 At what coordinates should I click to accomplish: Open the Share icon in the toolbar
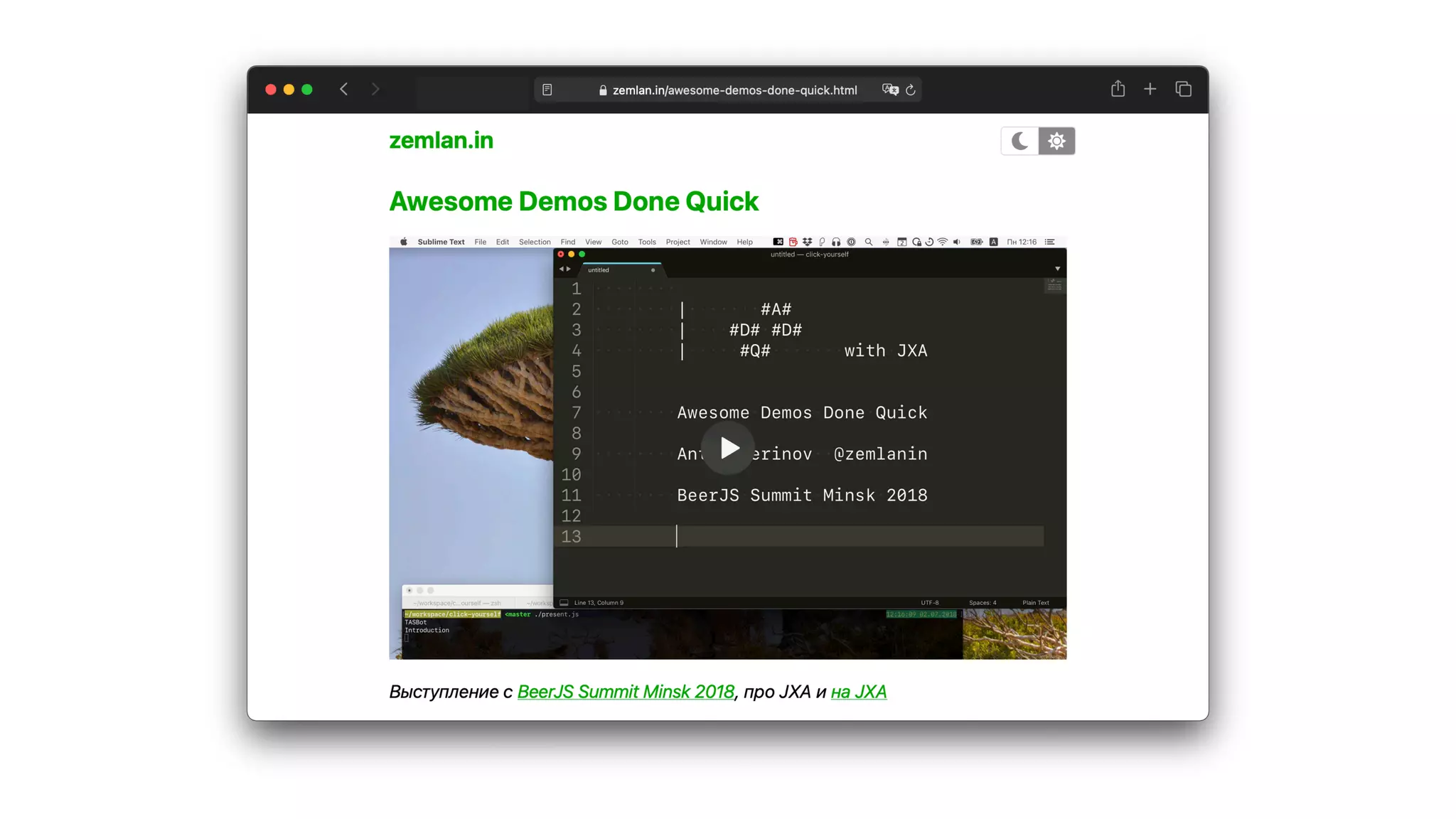[1118, 89]
